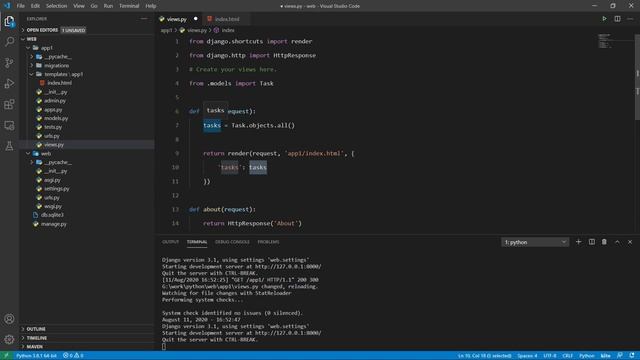Switch to the PROBLEMS panel tab
This screenshot has width=640, height=360.
click(x=268, y=242)
